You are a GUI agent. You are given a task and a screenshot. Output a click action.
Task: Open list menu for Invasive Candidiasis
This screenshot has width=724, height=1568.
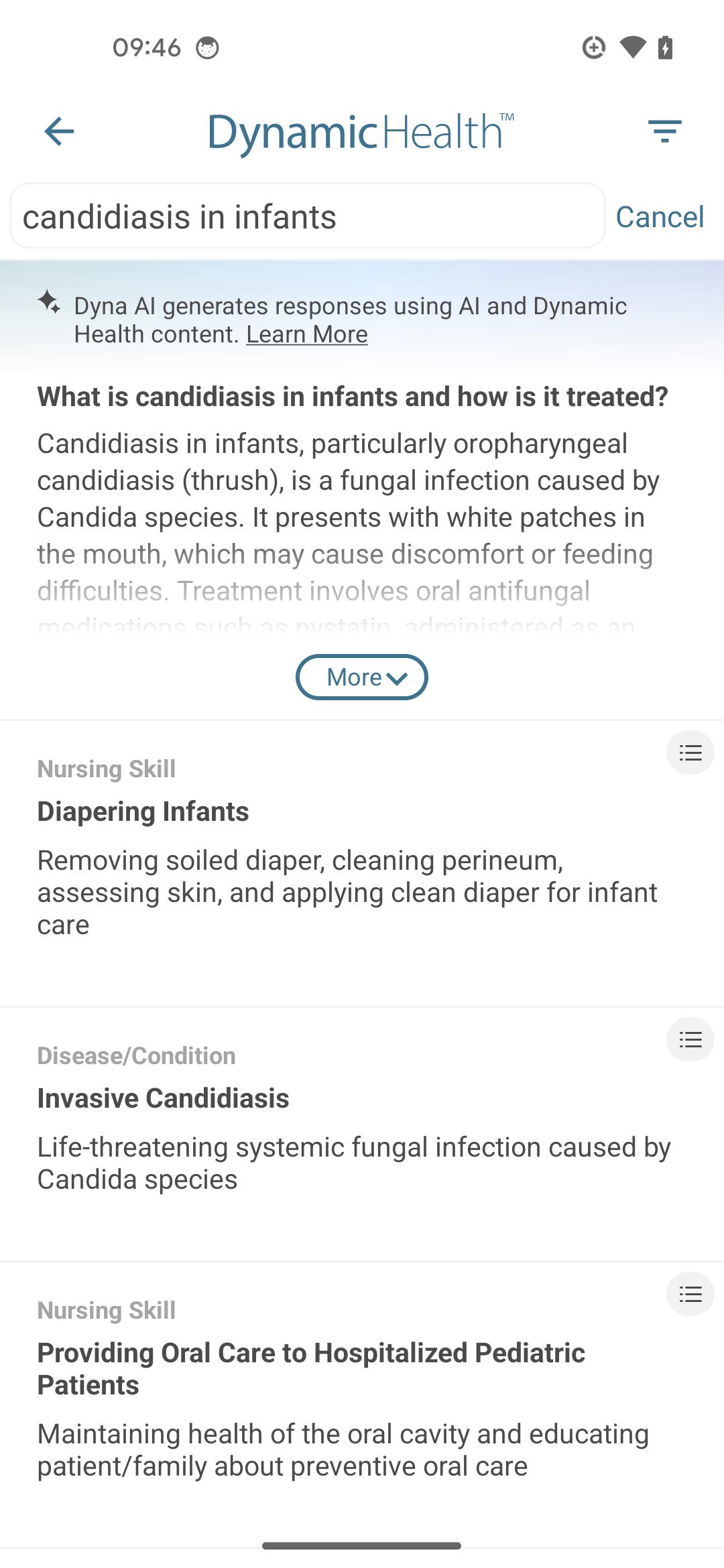point(690,1039)
